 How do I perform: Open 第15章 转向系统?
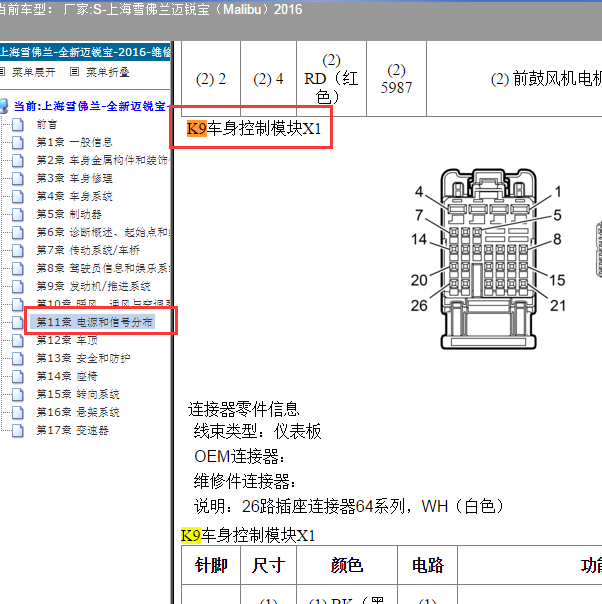78,394
